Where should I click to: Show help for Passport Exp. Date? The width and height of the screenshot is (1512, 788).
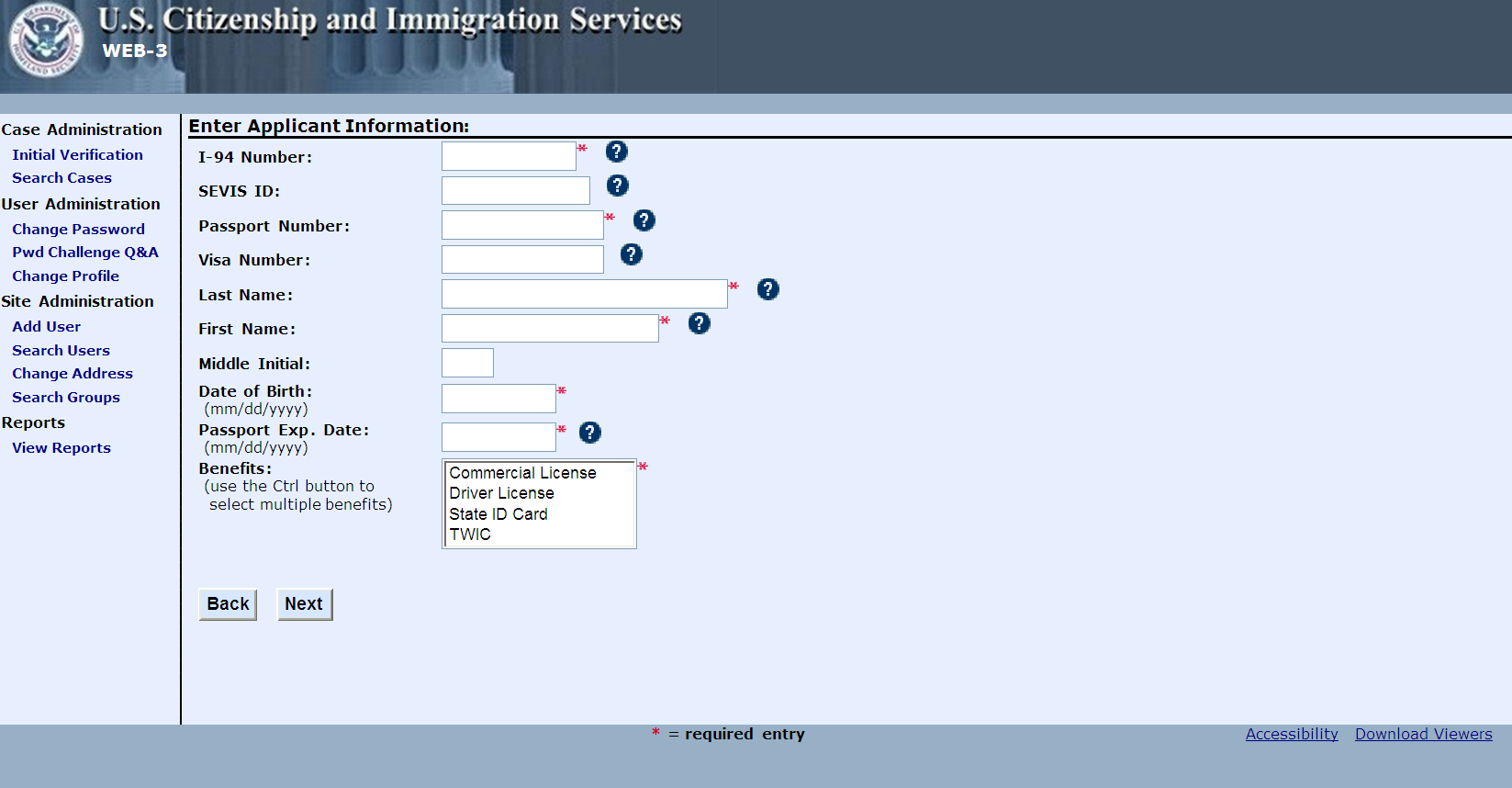click(x=590, y=433)
